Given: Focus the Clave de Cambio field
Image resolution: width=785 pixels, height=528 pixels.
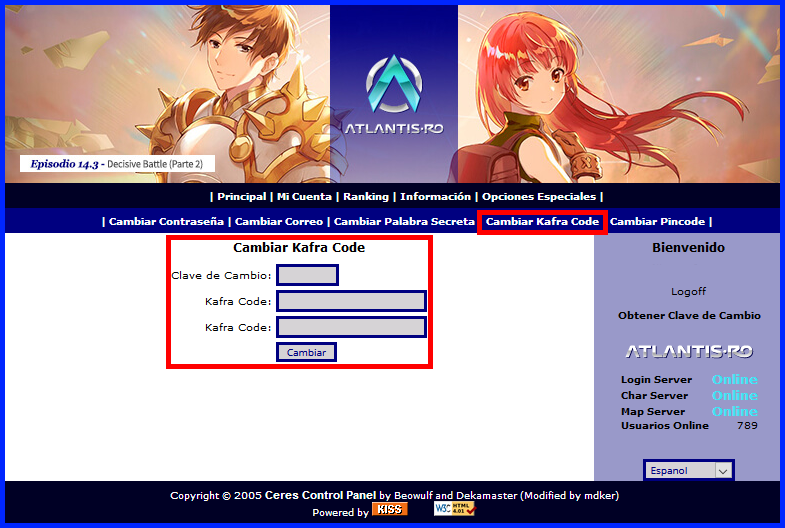Looking at the screenshot, I should click(x=307, y=275).
